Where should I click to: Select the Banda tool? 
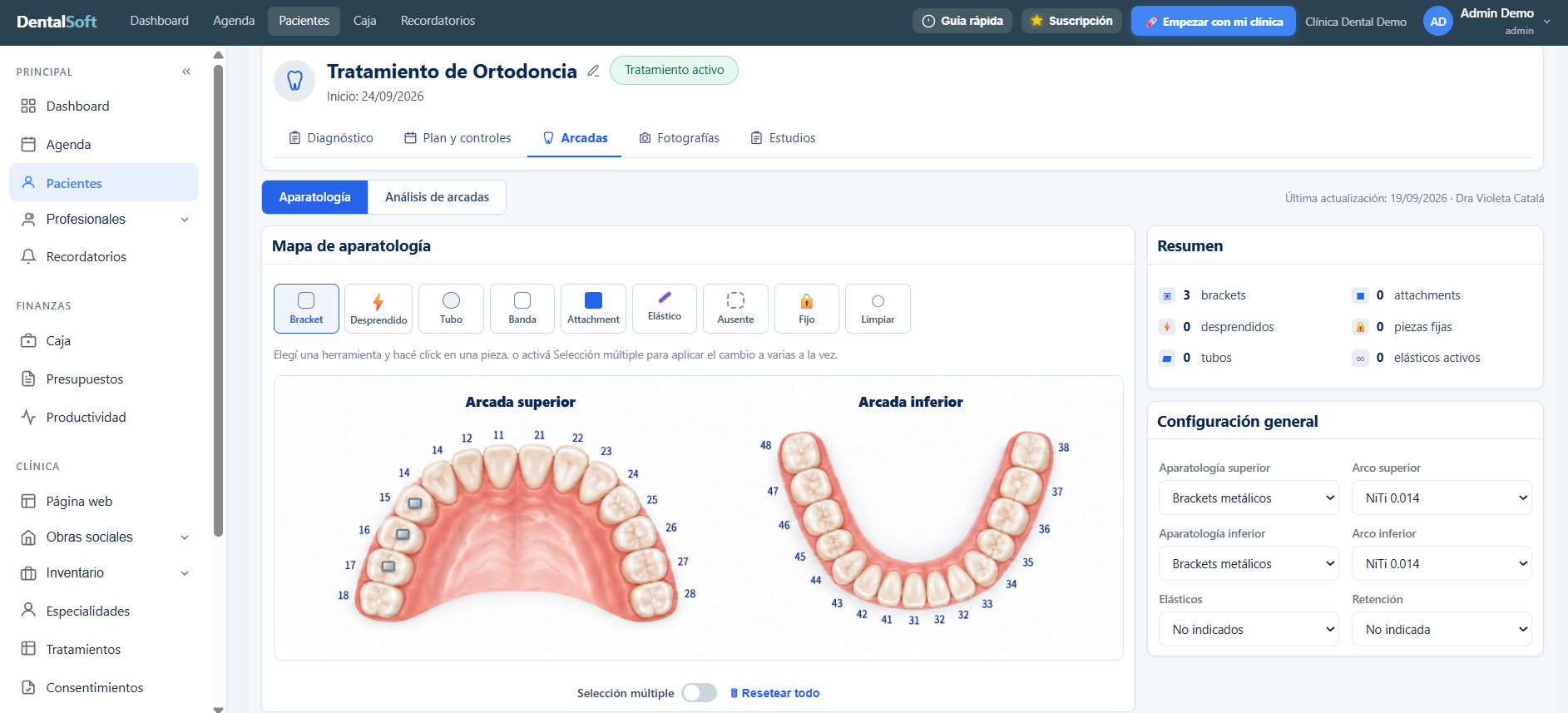pos(522,309)
